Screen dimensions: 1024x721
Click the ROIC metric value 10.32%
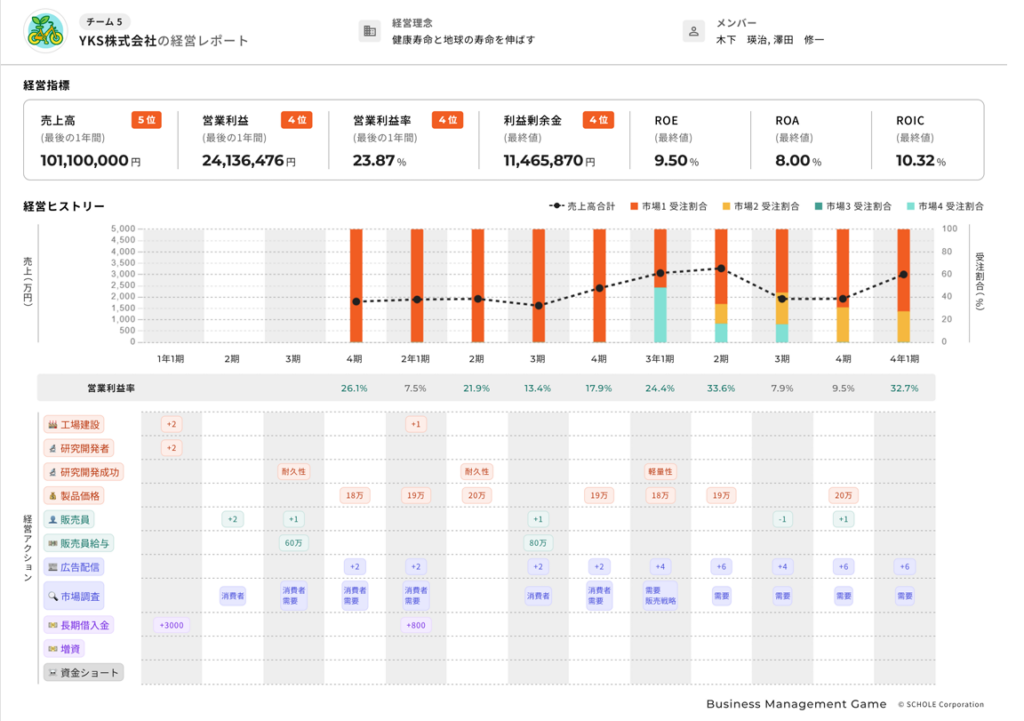920,160
